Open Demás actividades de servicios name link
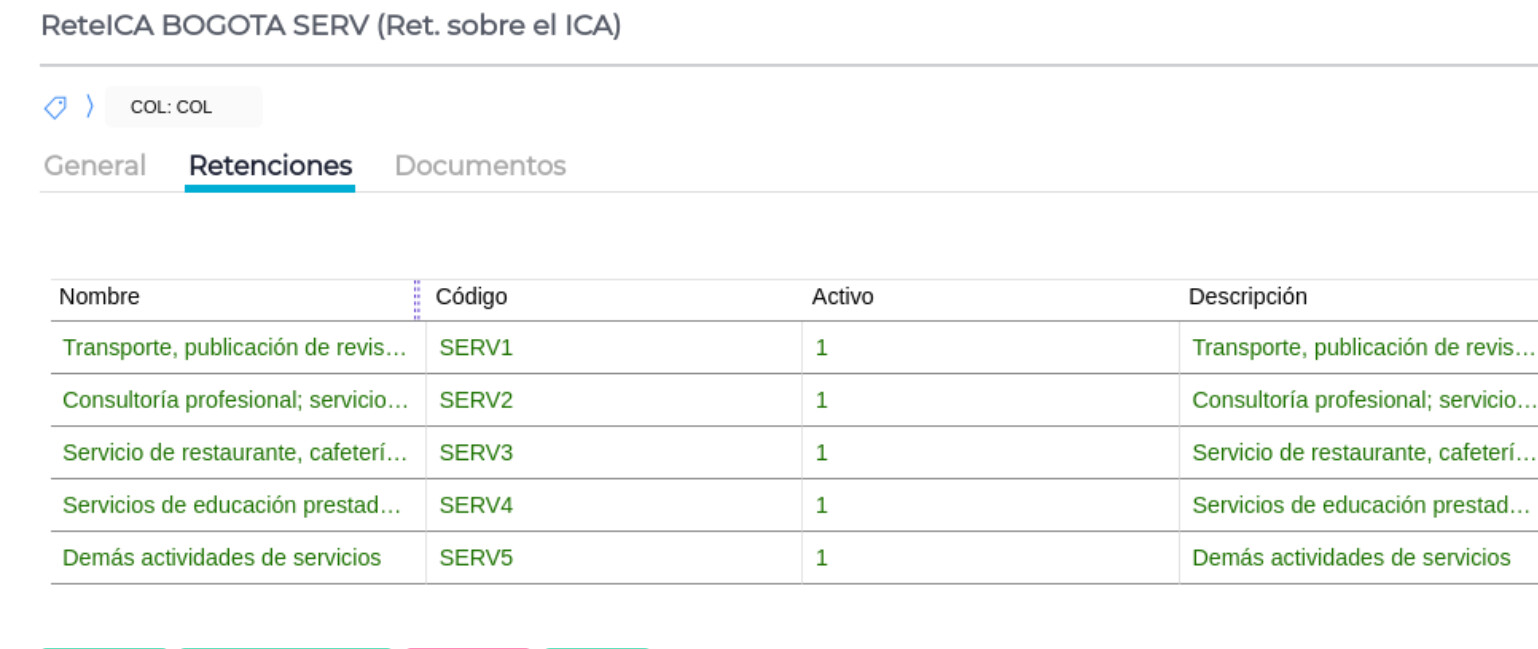 221,558
